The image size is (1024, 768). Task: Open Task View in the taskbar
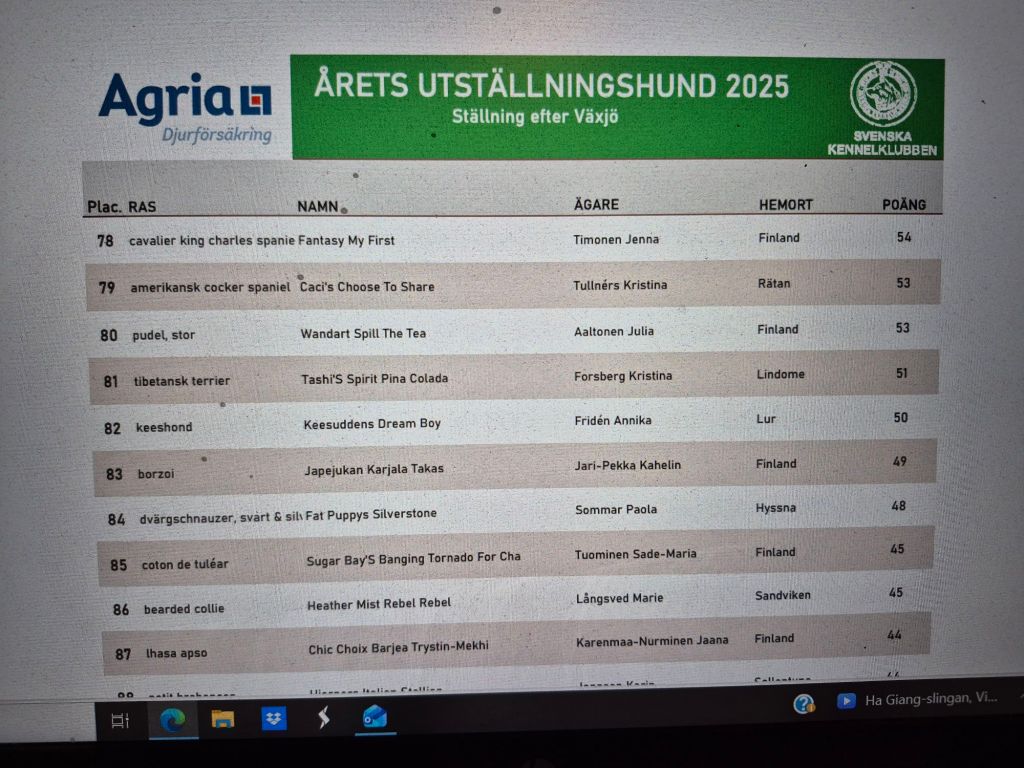(120, 720)
